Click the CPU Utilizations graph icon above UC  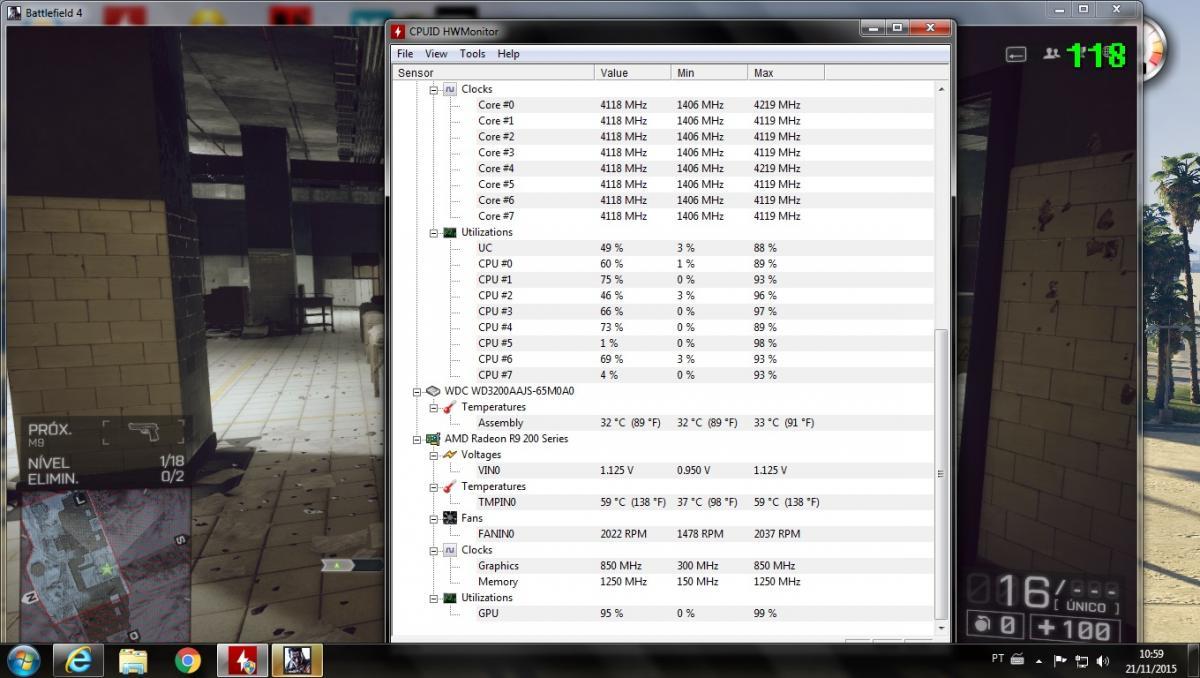click(449, 232)
